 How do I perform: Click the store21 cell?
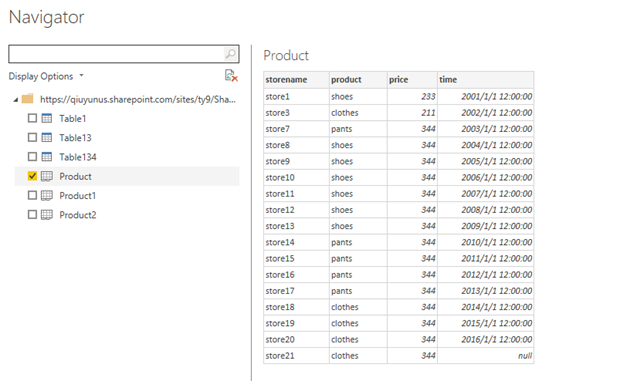pos(297,356)
